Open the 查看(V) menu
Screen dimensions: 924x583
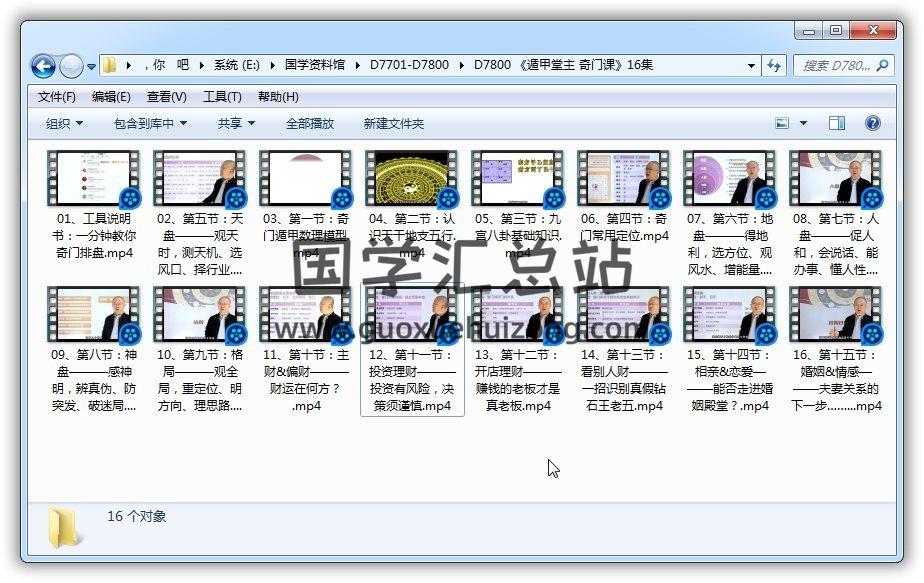(x=167, y=97)
